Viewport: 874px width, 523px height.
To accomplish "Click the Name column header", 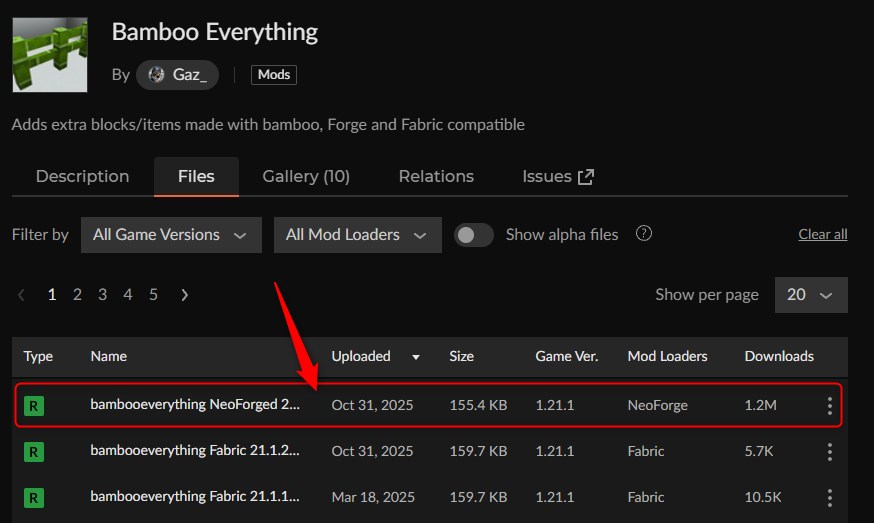I will coord(109,356).
